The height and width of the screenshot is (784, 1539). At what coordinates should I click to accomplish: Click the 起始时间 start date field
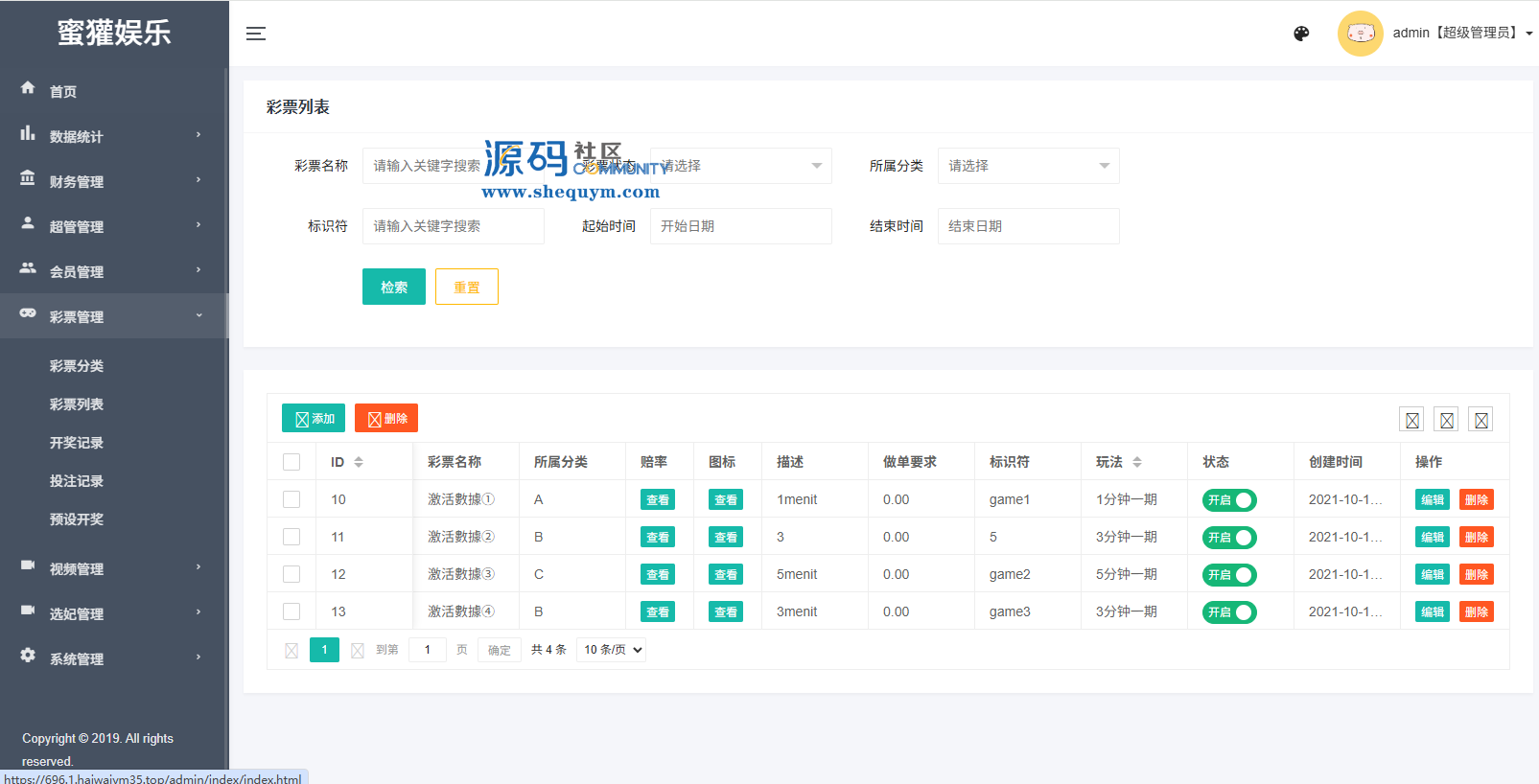tap(740, 226)
